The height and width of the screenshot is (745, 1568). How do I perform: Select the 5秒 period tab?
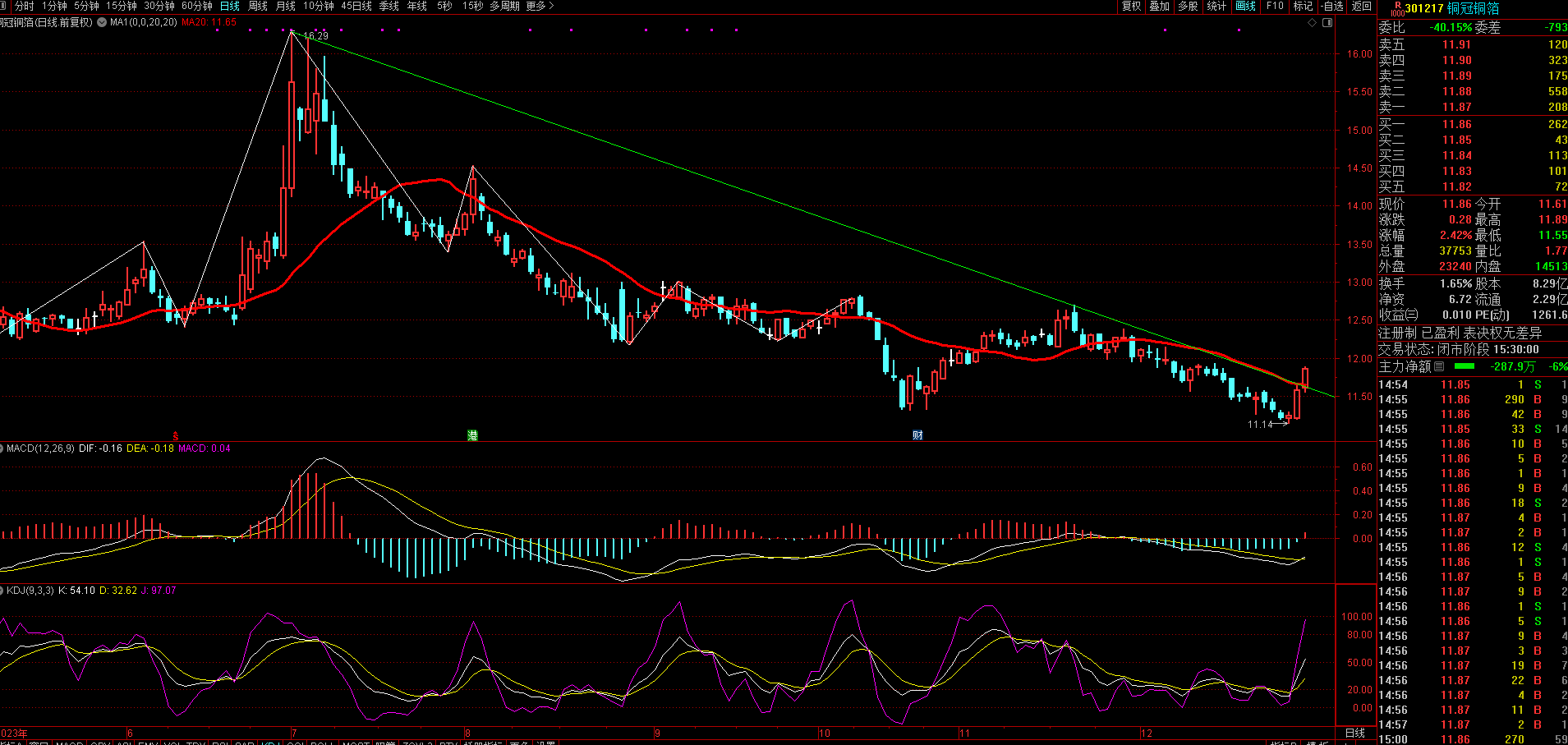pyautogui.click(x=444, y=6)
